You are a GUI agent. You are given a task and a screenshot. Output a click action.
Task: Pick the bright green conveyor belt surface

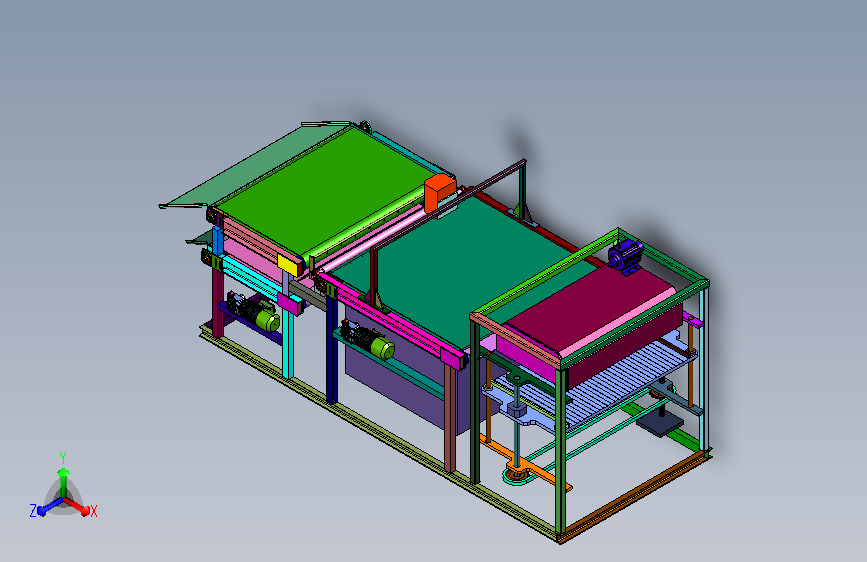click(326, 192)
